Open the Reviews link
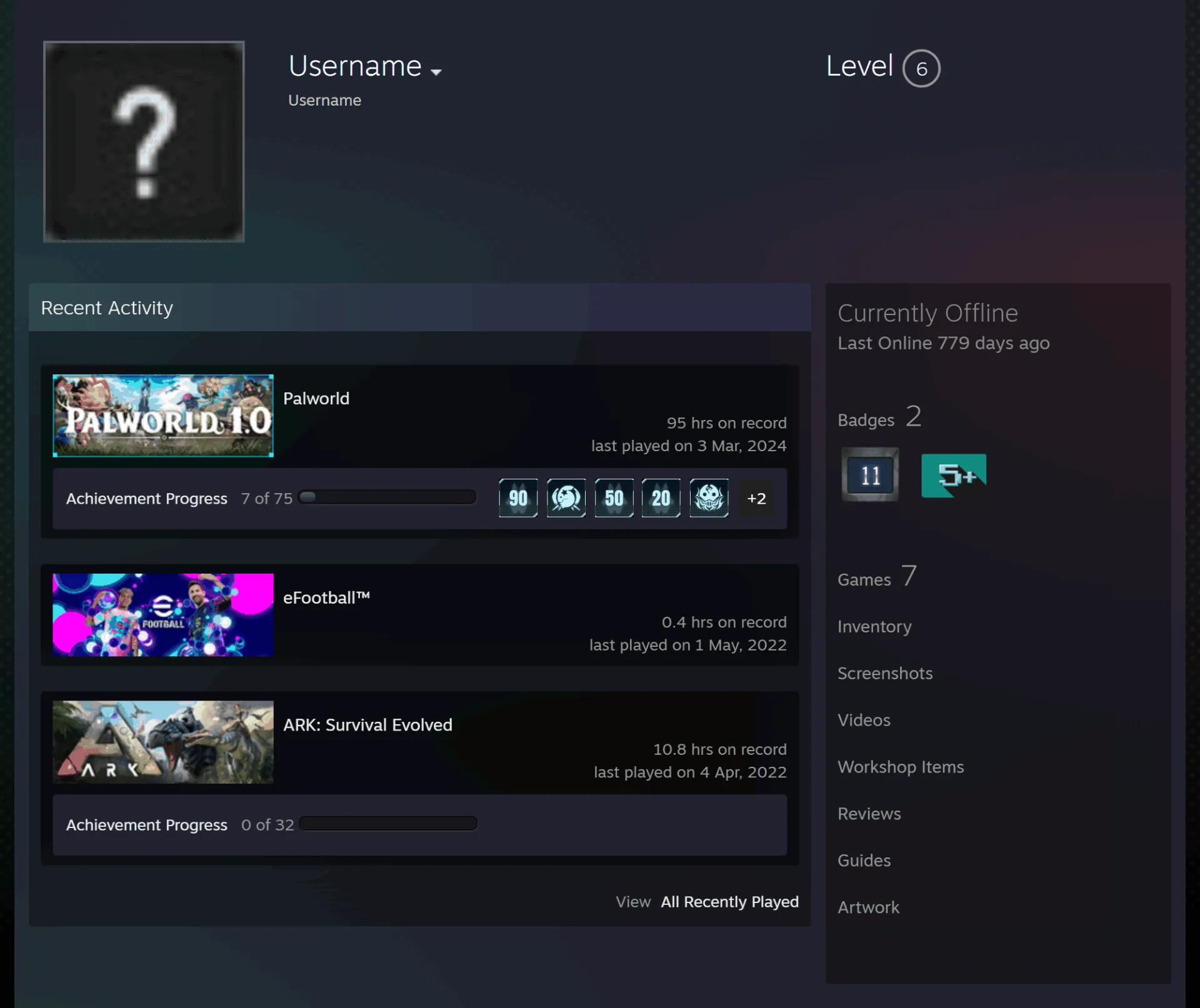 [x=869, y=814]
